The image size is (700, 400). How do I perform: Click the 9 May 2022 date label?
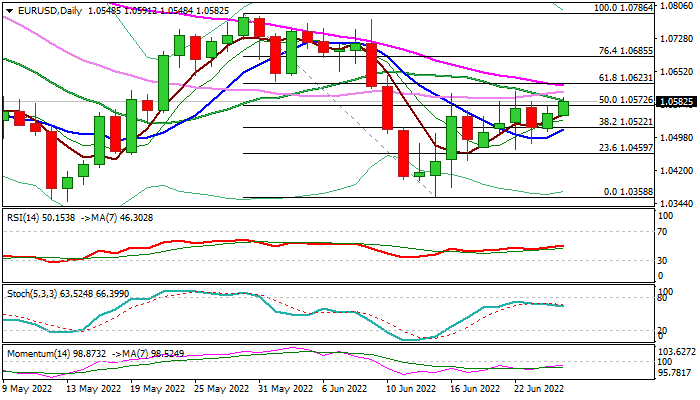point(30,389)
